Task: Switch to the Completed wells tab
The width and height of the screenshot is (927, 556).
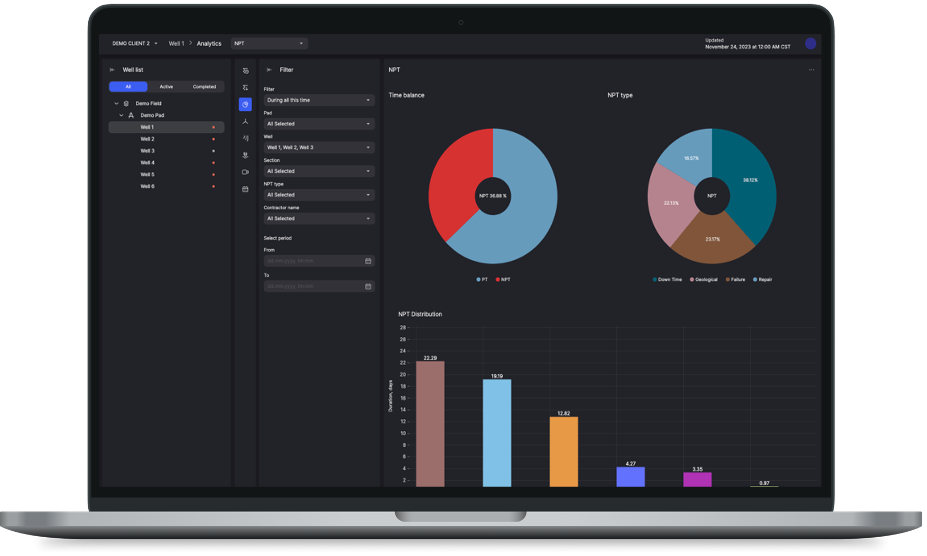Action: coord(204,86)
